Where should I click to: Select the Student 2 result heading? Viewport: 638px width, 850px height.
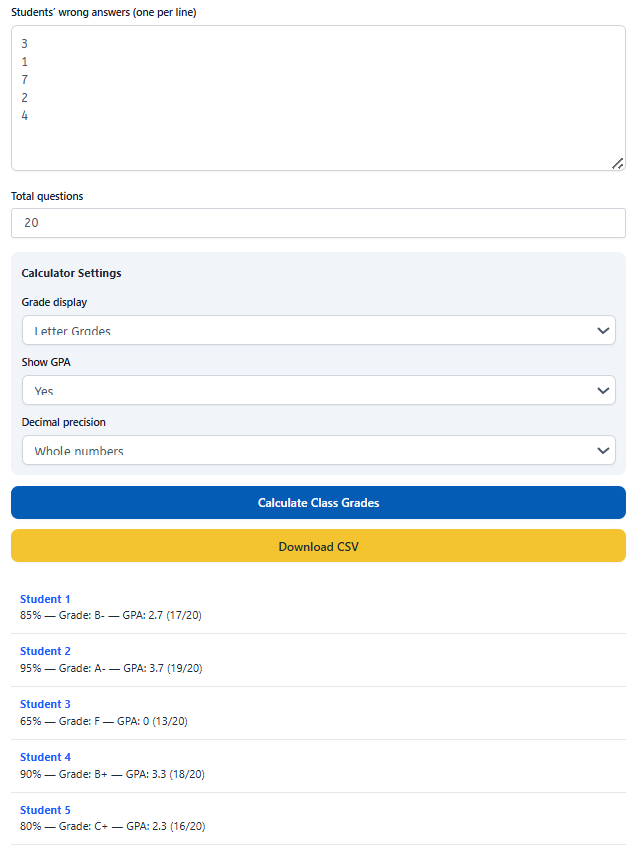(x=45, y=651)
